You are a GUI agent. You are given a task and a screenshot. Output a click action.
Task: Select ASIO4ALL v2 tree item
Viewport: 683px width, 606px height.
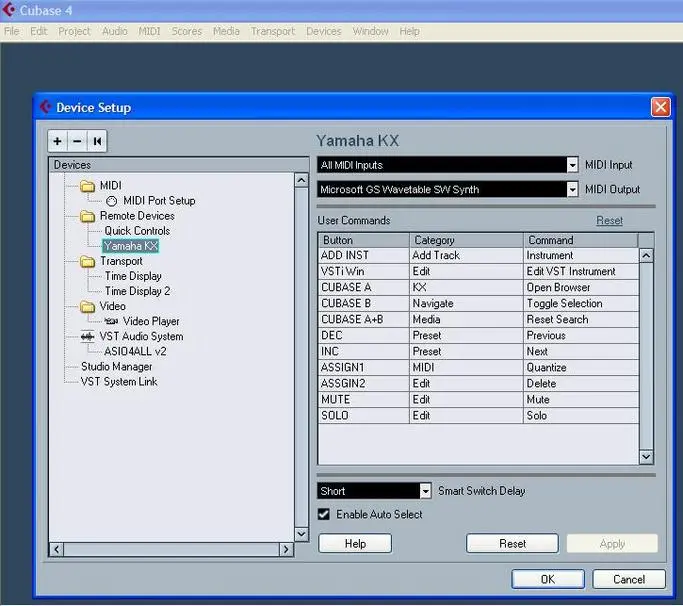135,351
